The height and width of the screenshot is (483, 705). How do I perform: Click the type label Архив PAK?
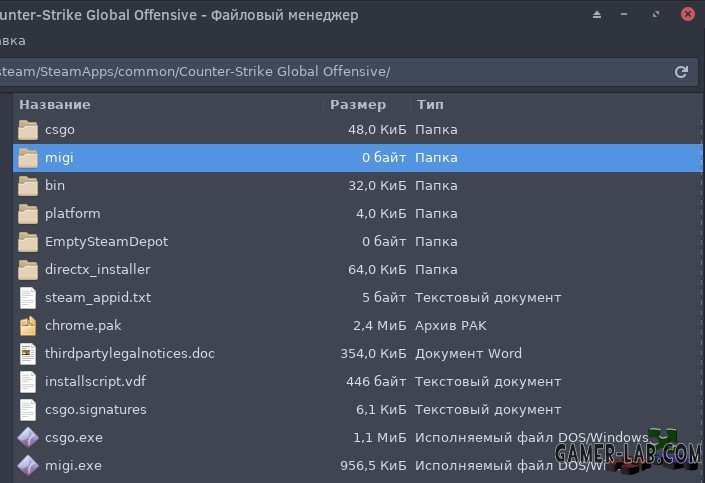click(451, 326)
